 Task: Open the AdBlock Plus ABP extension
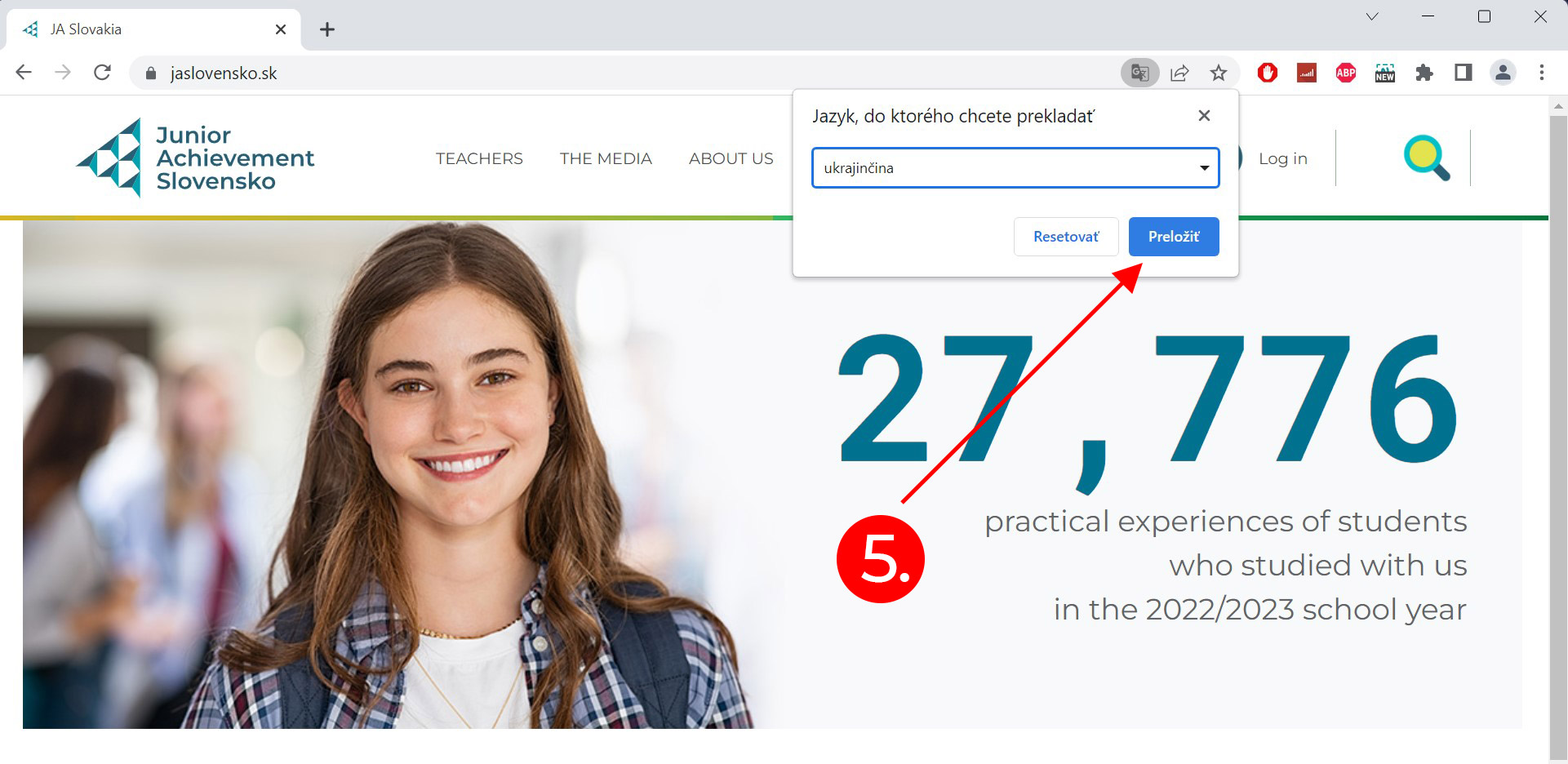(1346, 73)
